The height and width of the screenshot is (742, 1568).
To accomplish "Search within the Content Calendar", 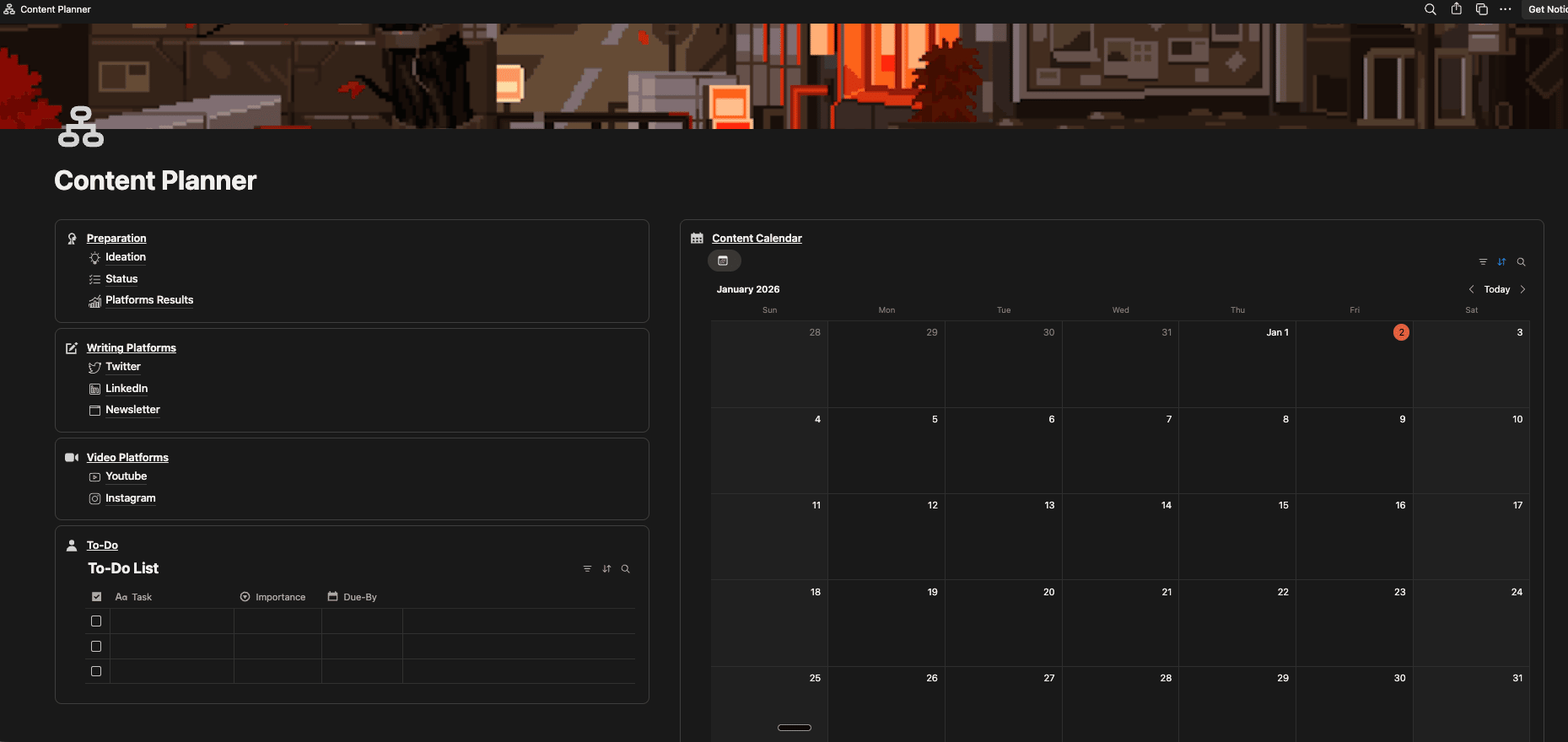I will click(x=1521, y=262).
